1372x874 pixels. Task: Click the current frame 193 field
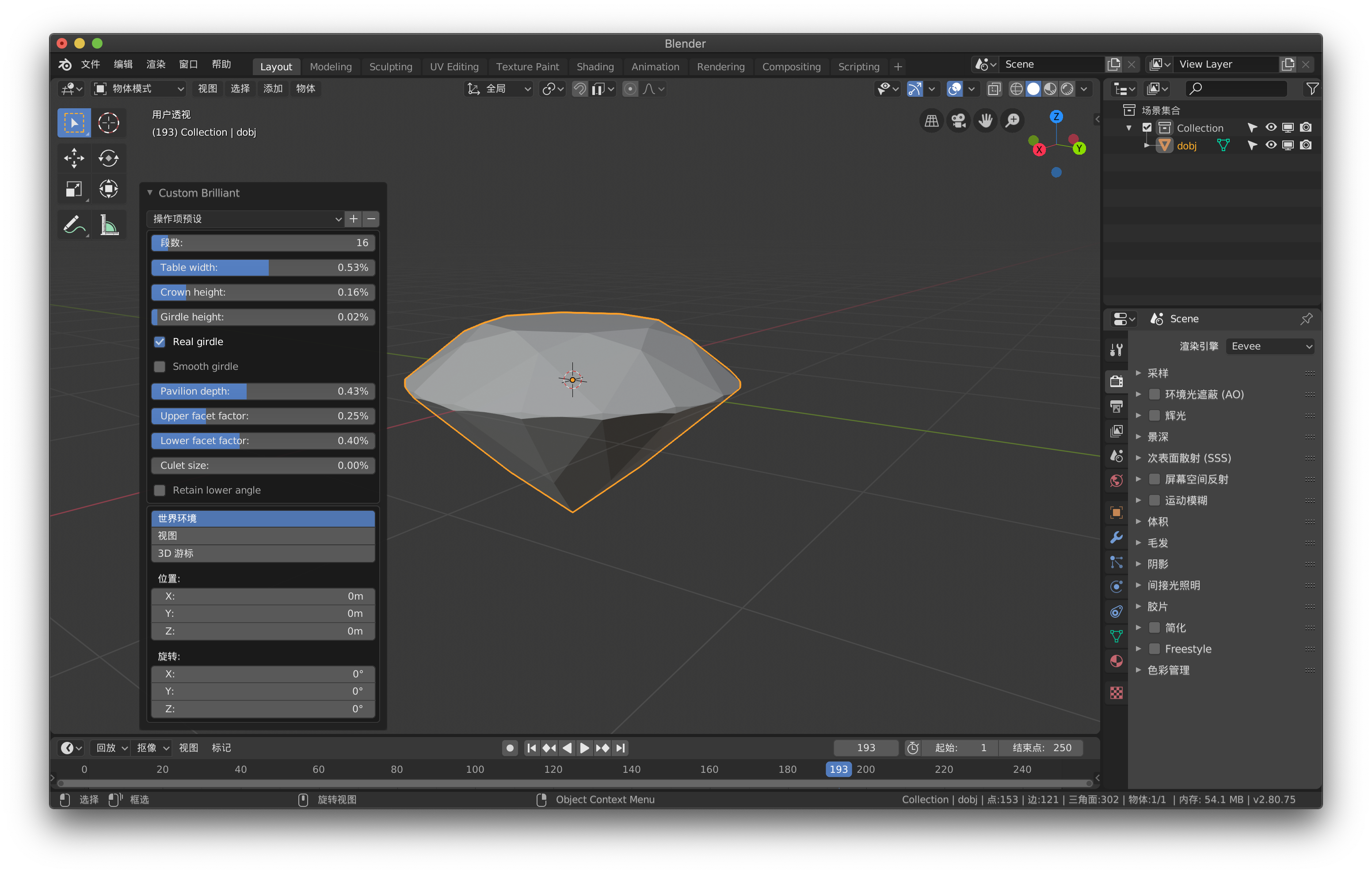(x=865, y=748)
